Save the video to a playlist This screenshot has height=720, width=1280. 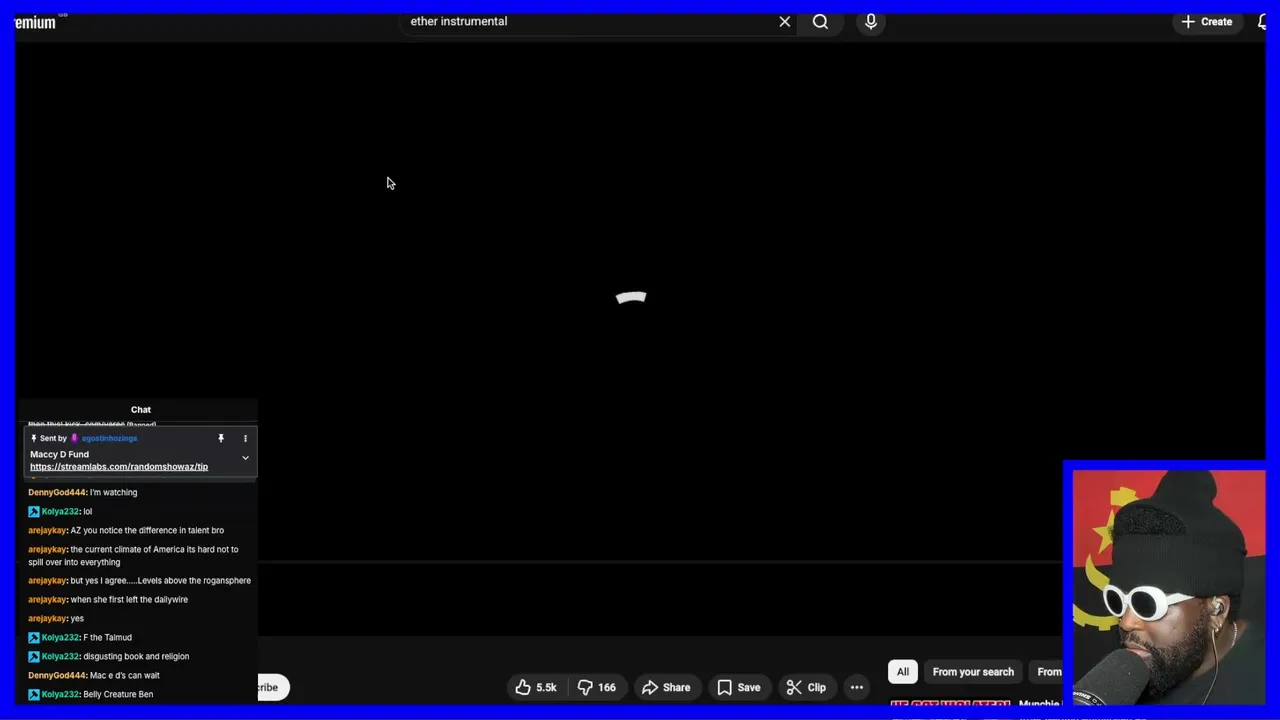(739, 687)
